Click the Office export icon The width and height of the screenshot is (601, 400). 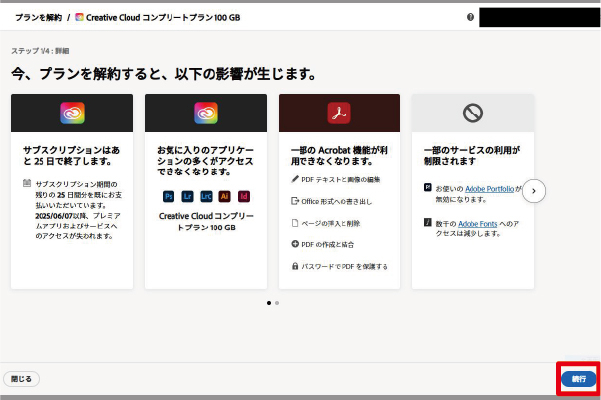pyautogui.click(x=295, y=201)
